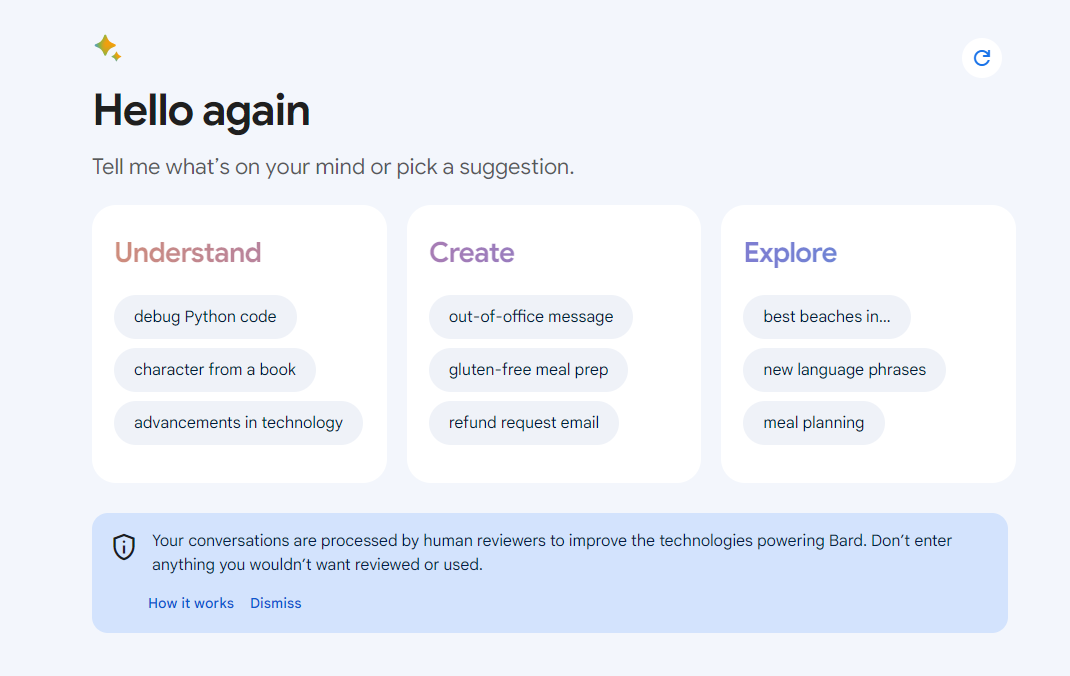
Task: Click the refresh suggestions icon
Action: click(x=982, y=58)
